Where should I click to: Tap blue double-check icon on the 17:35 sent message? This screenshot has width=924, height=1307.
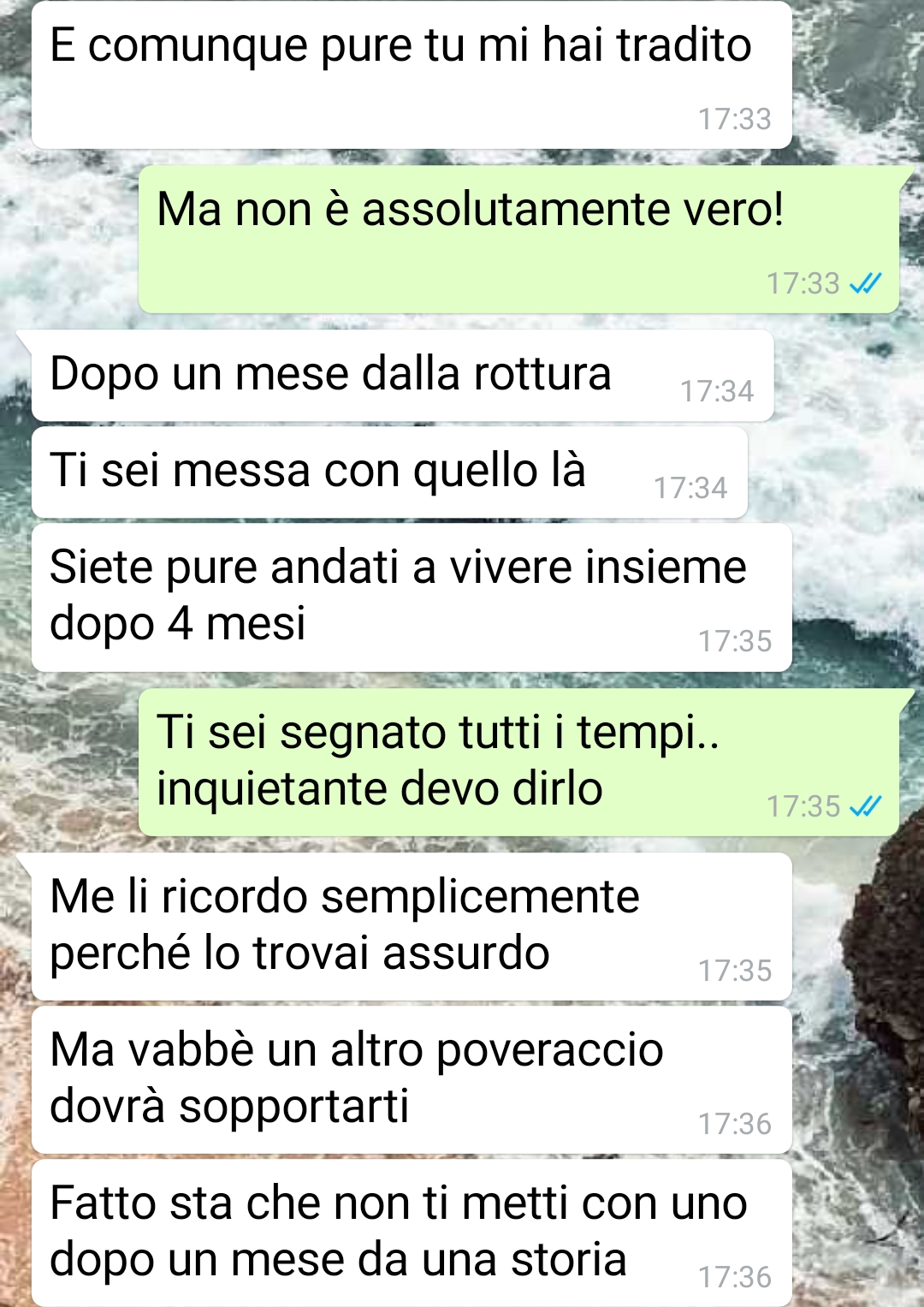coord(865,806)
